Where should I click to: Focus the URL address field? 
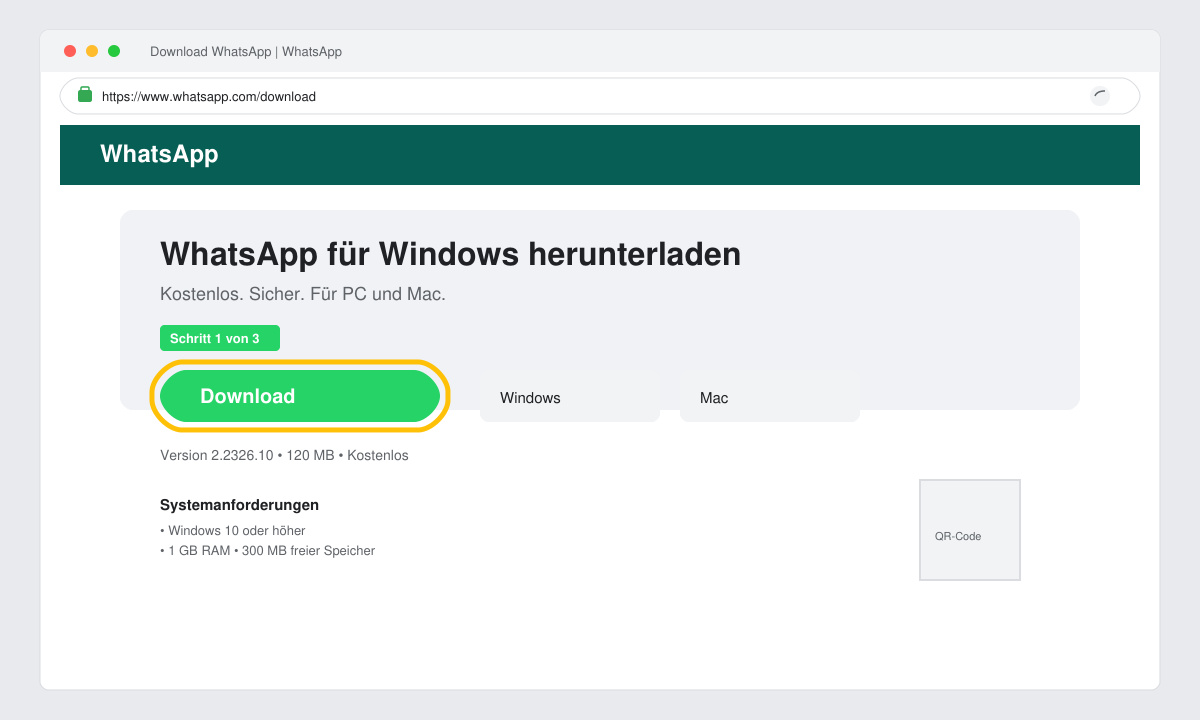(600, 96)
